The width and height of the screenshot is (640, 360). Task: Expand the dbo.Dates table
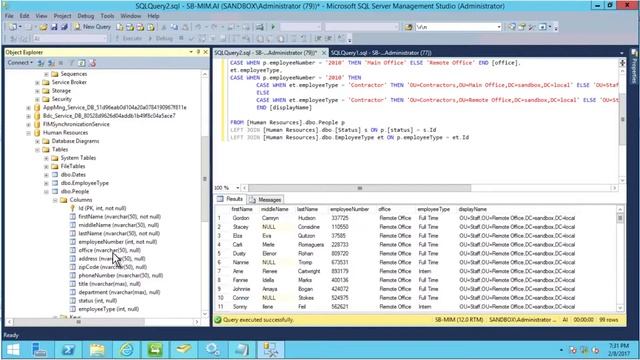coord(46,175)
